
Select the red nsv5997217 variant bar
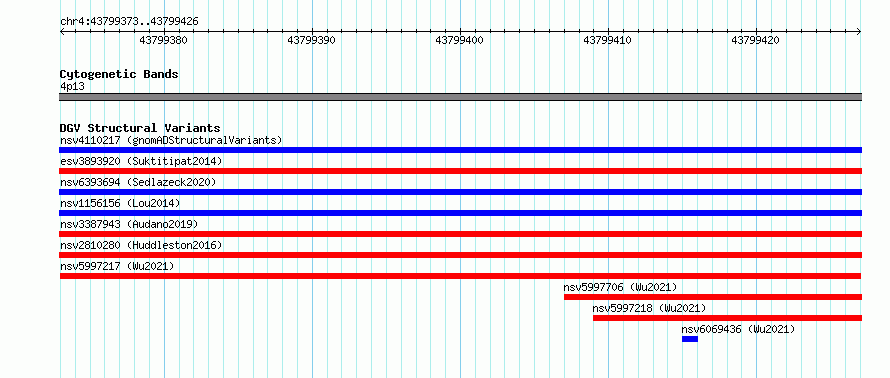tap(460, 276)
